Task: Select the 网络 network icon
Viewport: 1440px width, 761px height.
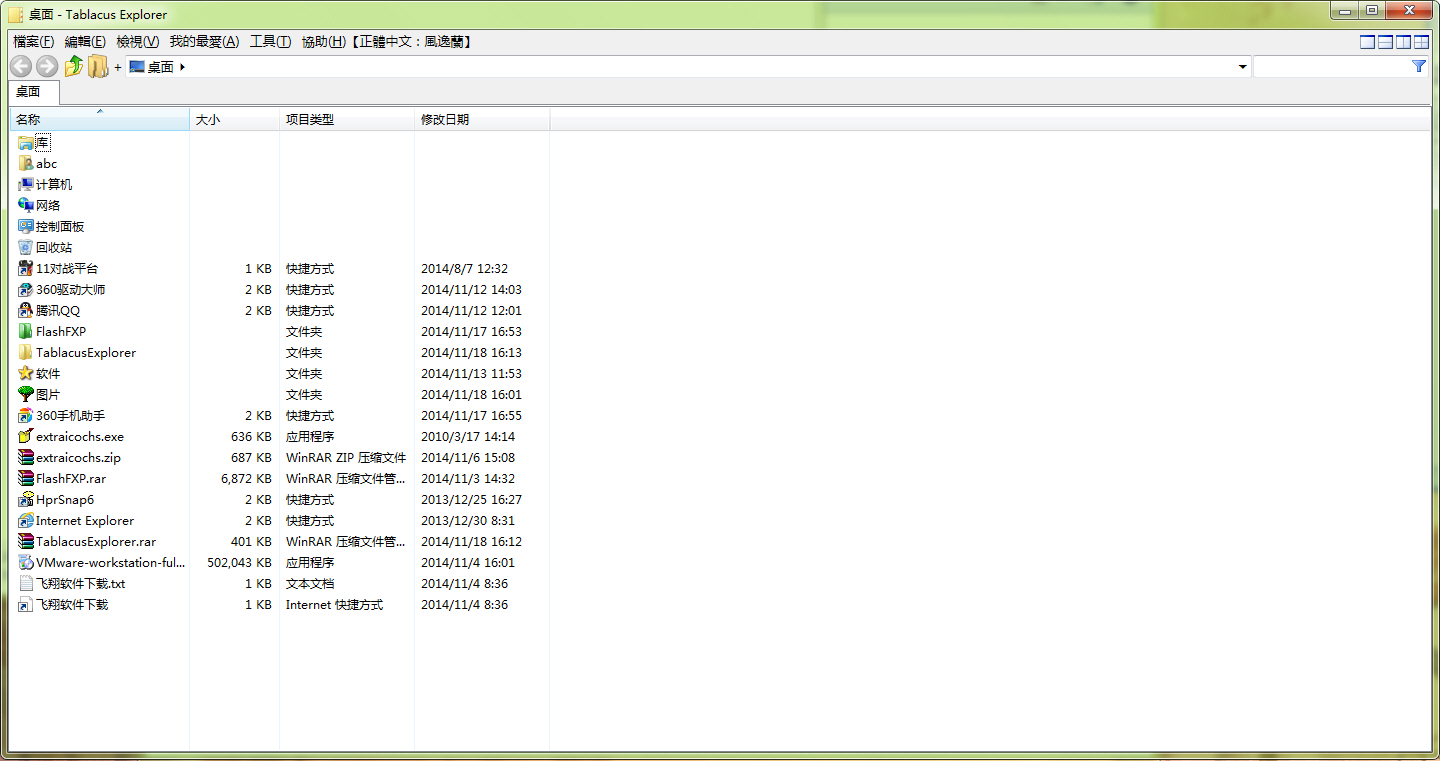Action: 26,205
